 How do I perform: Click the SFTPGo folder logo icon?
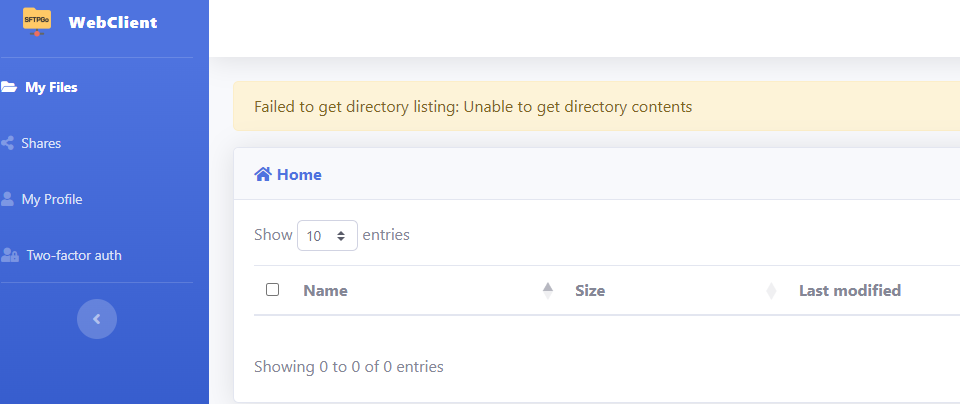[x=37, y=22]
